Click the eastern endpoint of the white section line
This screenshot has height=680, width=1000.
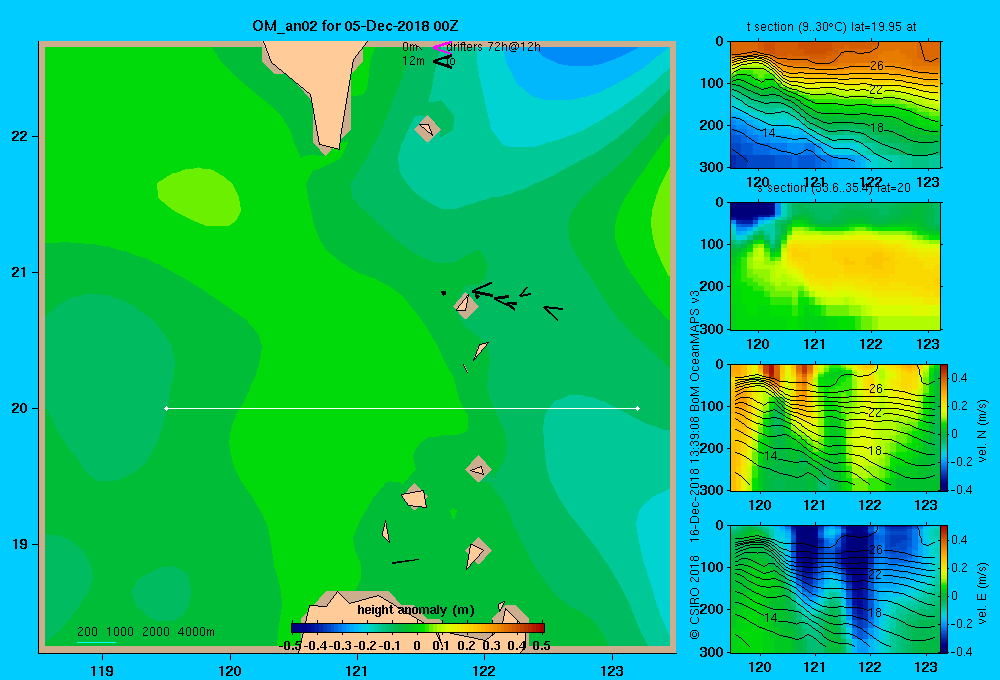(638, 408)
